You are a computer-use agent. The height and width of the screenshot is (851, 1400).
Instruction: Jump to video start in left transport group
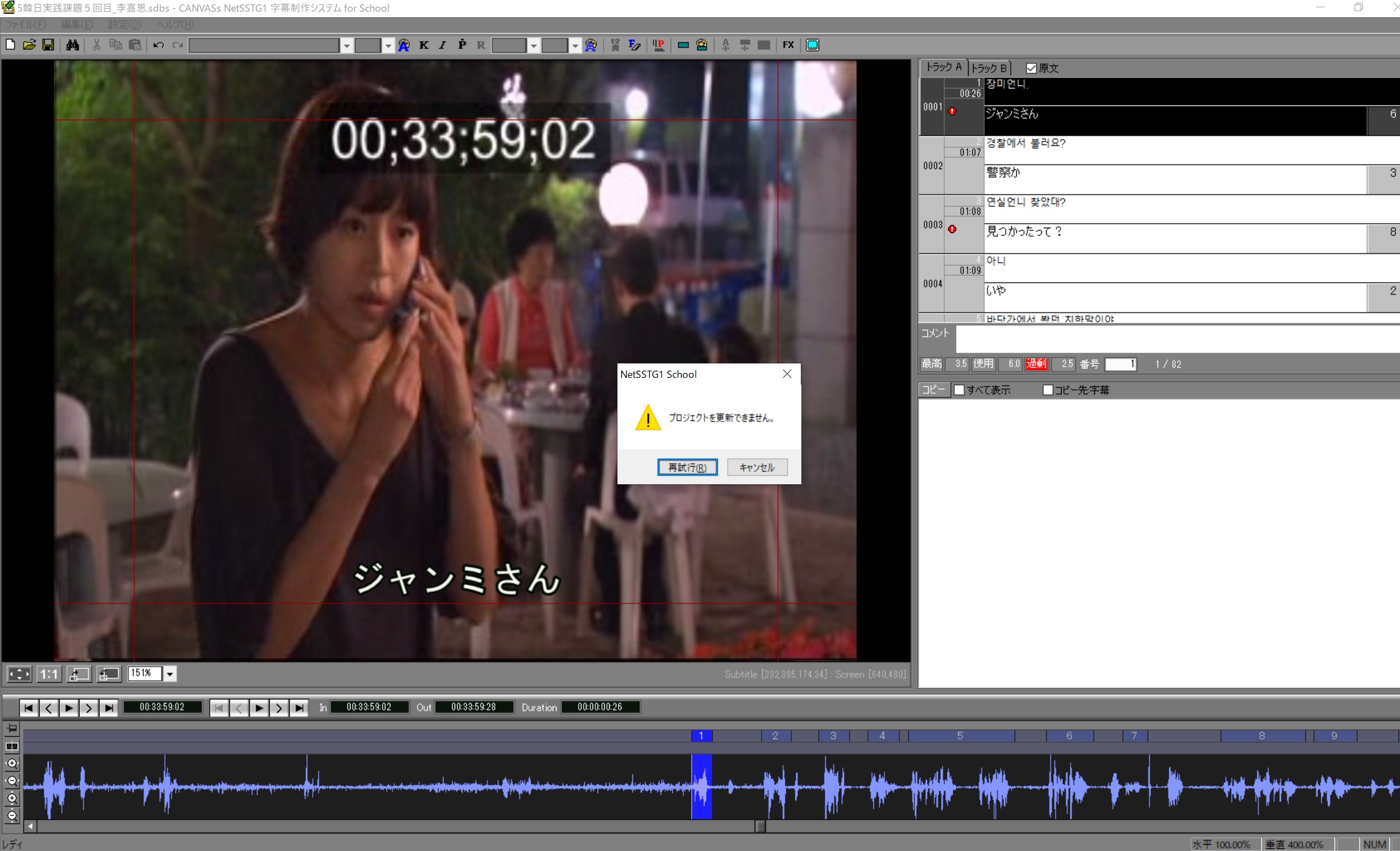[x=28, y=708]
